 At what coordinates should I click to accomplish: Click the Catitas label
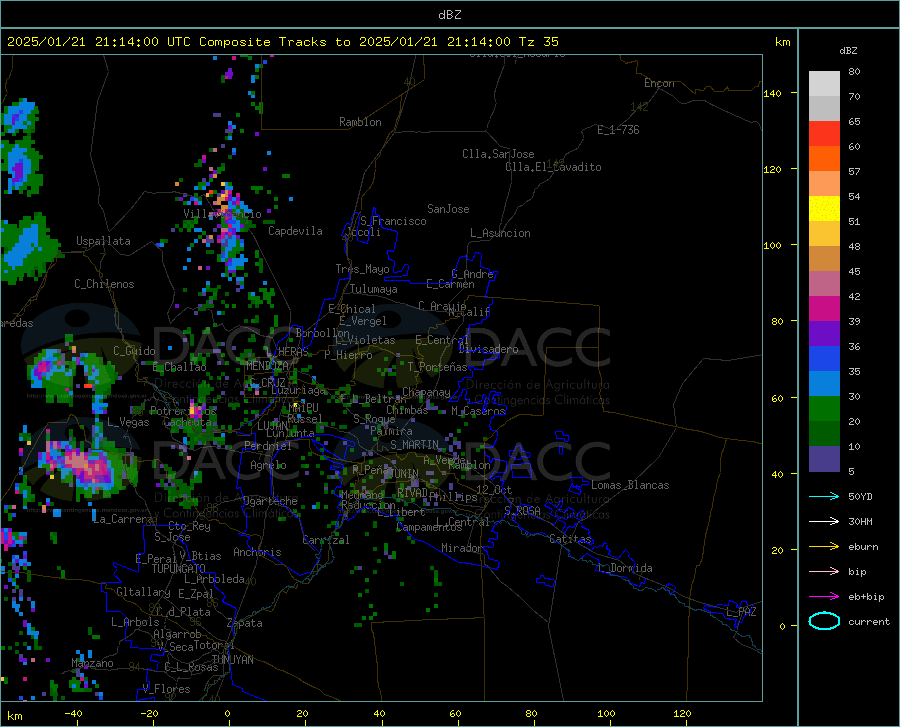pos(571,539)
